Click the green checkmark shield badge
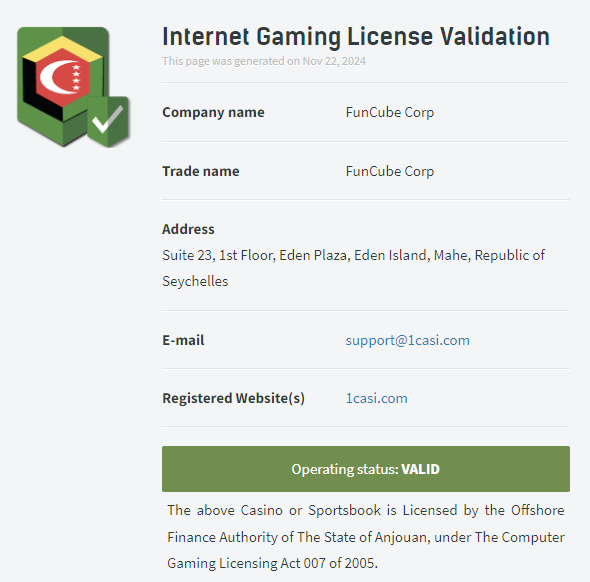The image size is (590, 582). click(108, 121)
